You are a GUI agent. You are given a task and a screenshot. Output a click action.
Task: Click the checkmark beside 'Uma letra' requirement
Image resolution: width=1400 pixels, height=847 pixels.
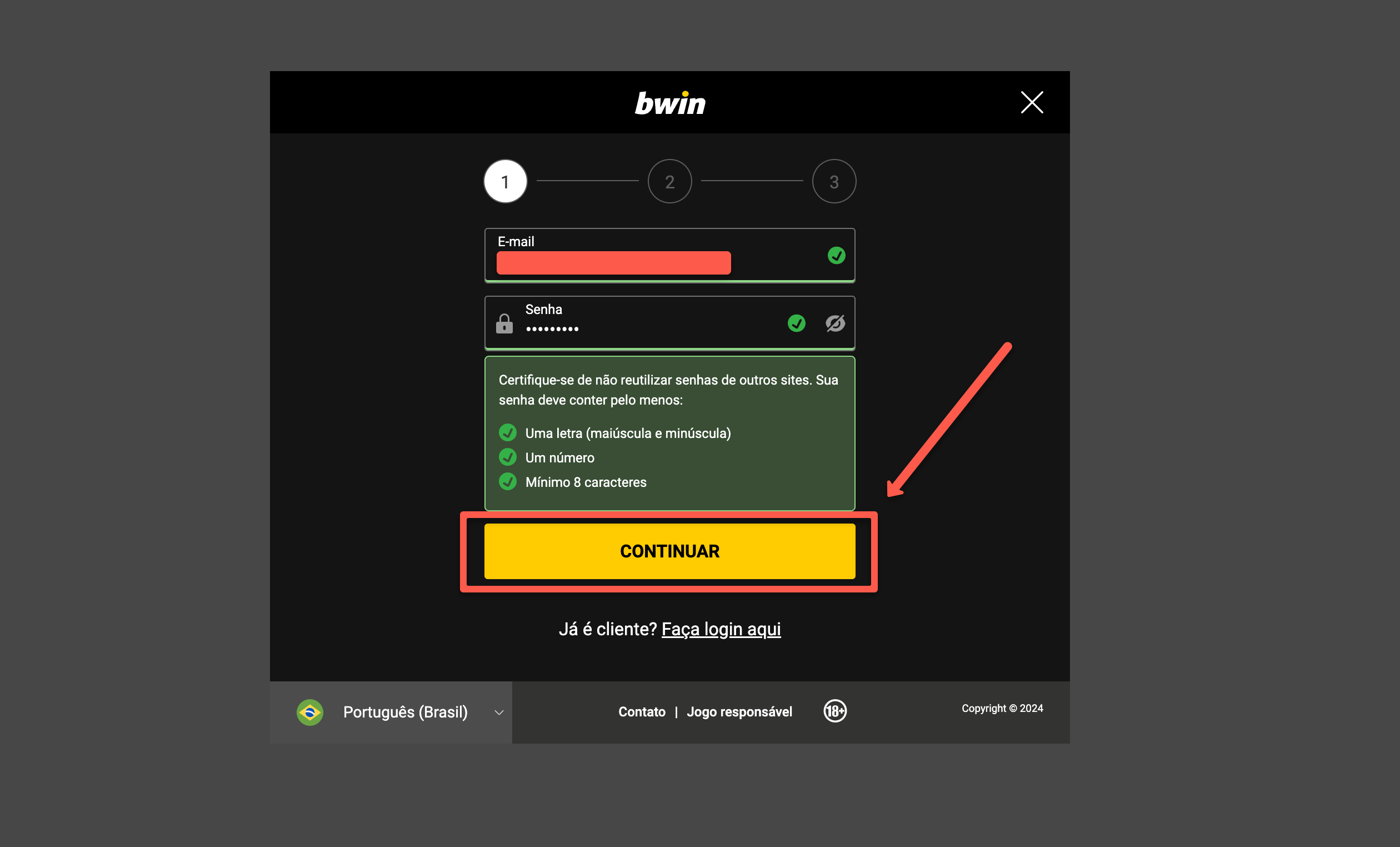pos(507,432)
